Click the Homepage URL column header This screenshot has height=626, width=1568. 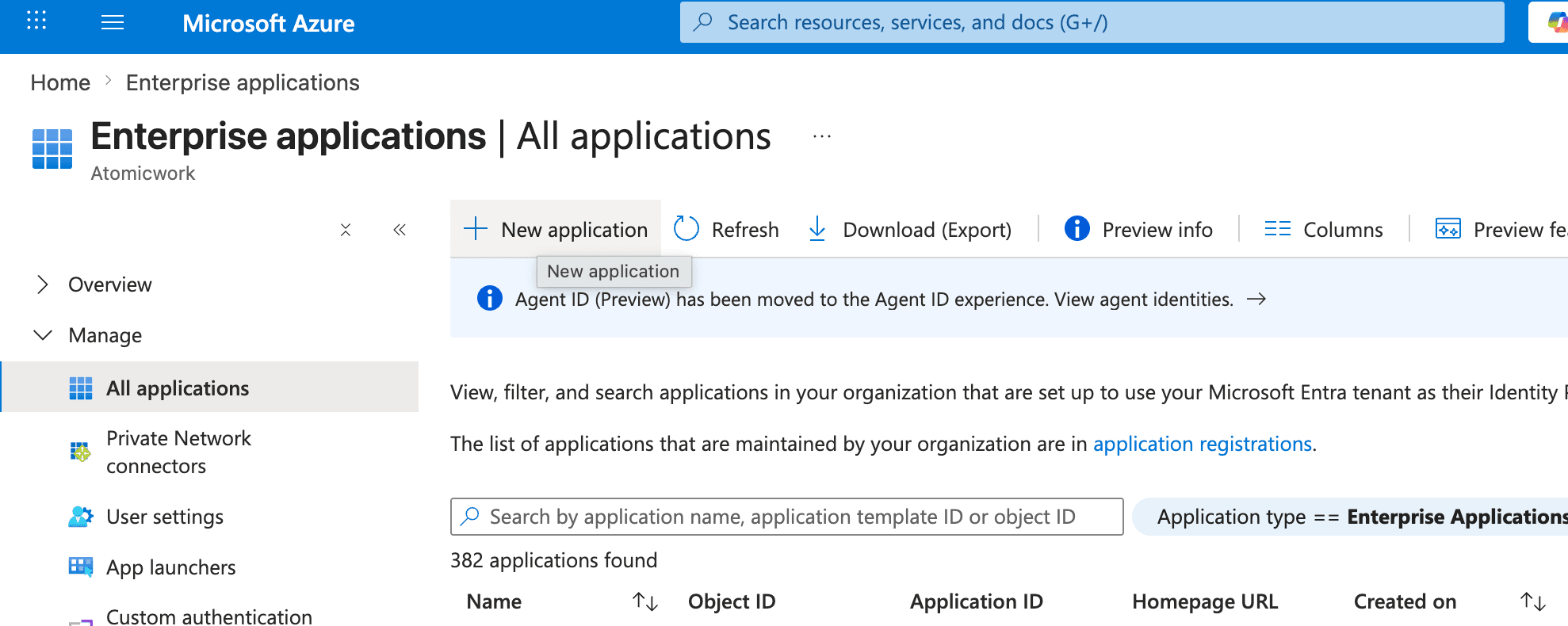1205,601
